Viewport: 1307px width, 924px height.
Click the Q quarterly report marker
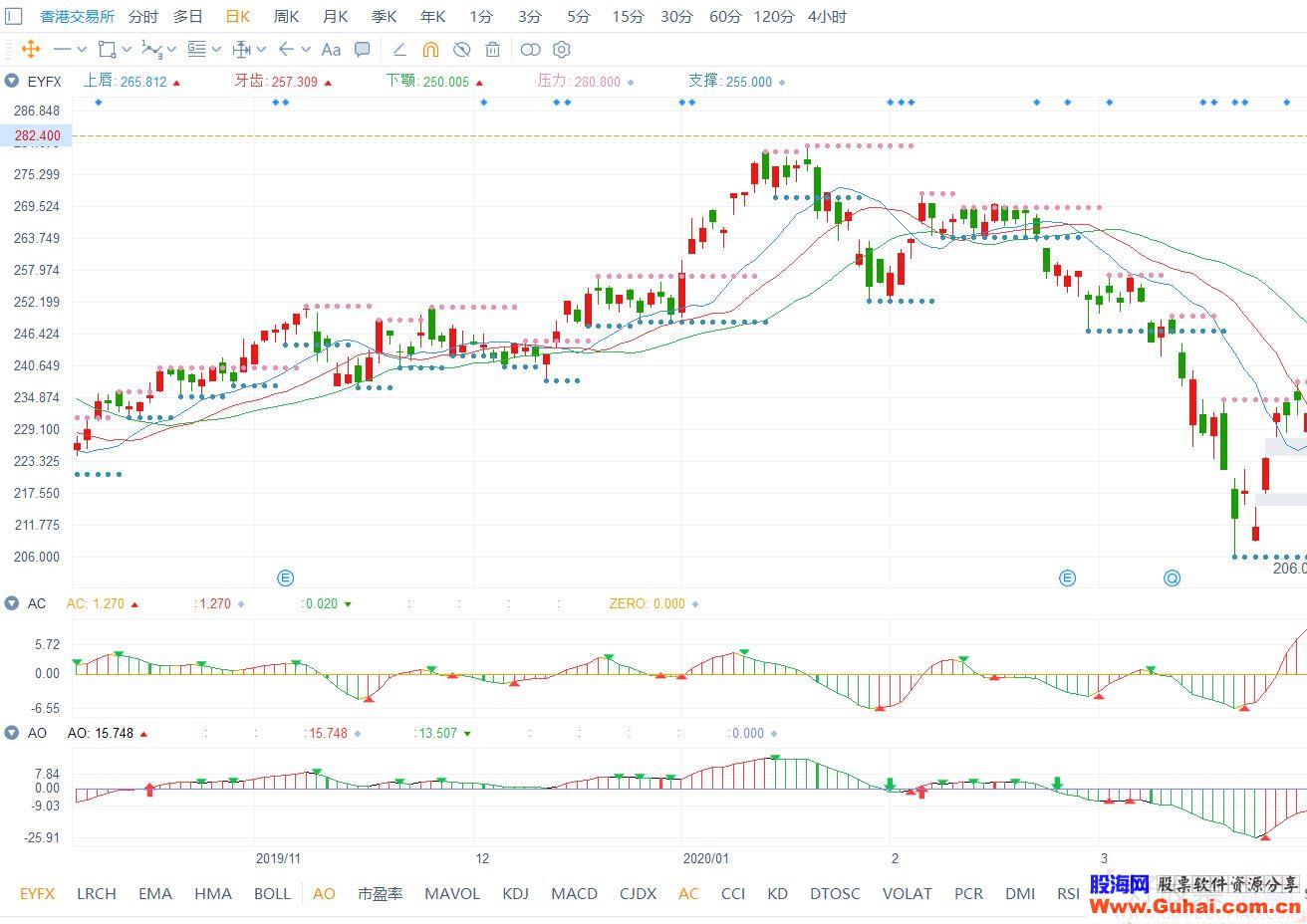1172,577
